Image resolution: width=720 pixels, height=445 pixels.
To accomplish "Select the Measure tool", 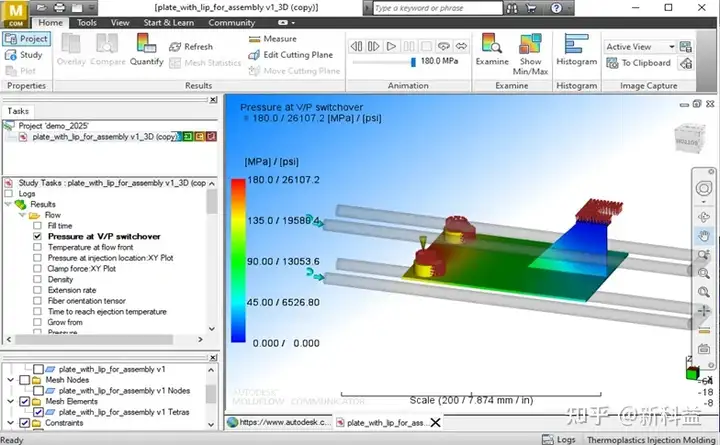I will (x=273, y=39).
